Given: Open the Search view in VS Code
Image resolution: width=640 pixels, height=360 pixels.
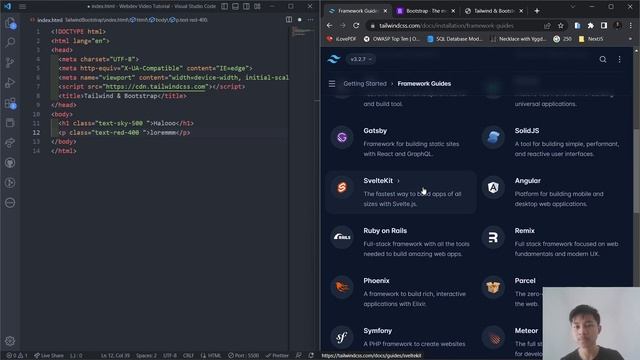Looking at the screenshot, I should 11,42.
